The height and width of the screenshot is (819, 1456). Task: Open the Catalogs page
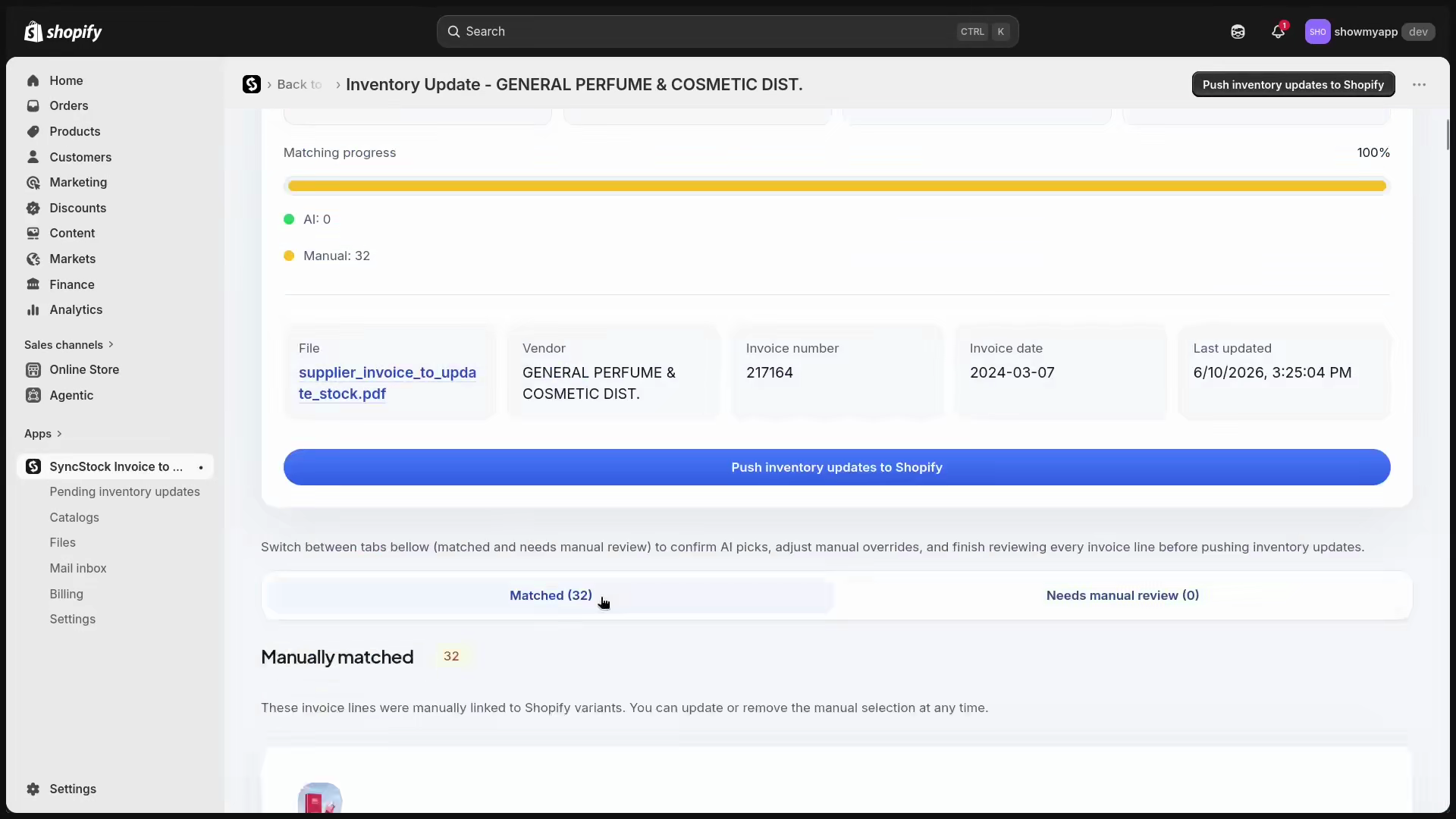coord(74,517)
